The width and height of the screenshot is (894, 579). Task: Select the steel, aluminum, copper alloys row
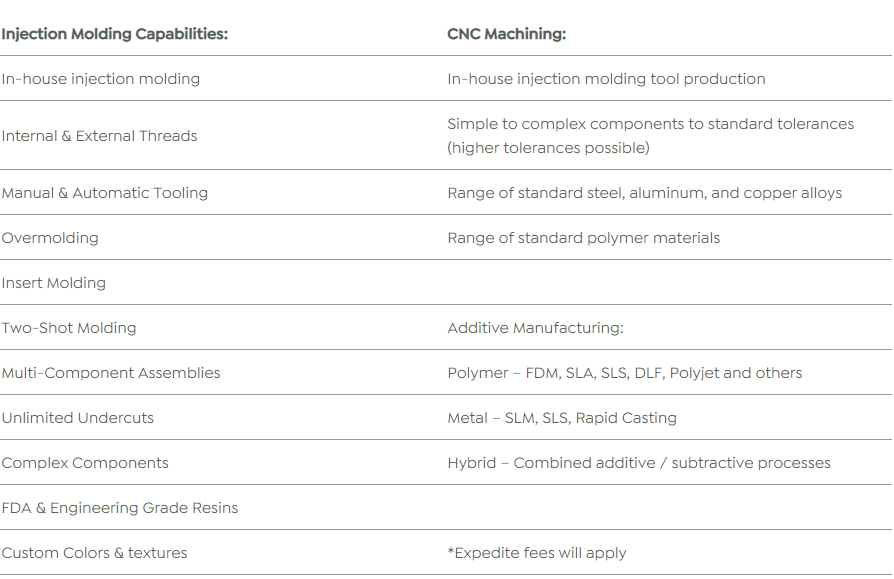[644, 193]
